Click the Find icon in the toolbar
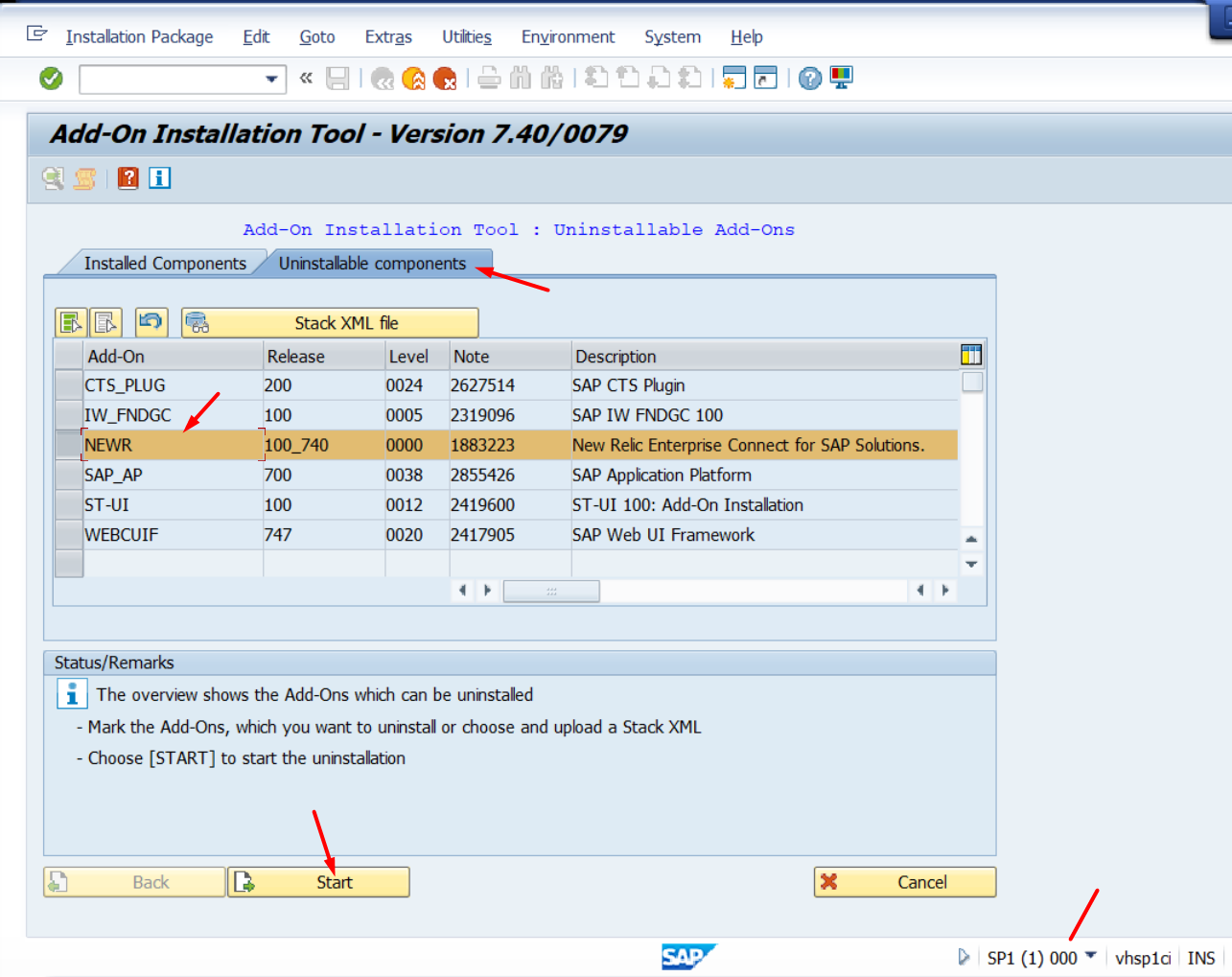The height and width of the screenshot is (977, 1232). [x=521, y=78]
